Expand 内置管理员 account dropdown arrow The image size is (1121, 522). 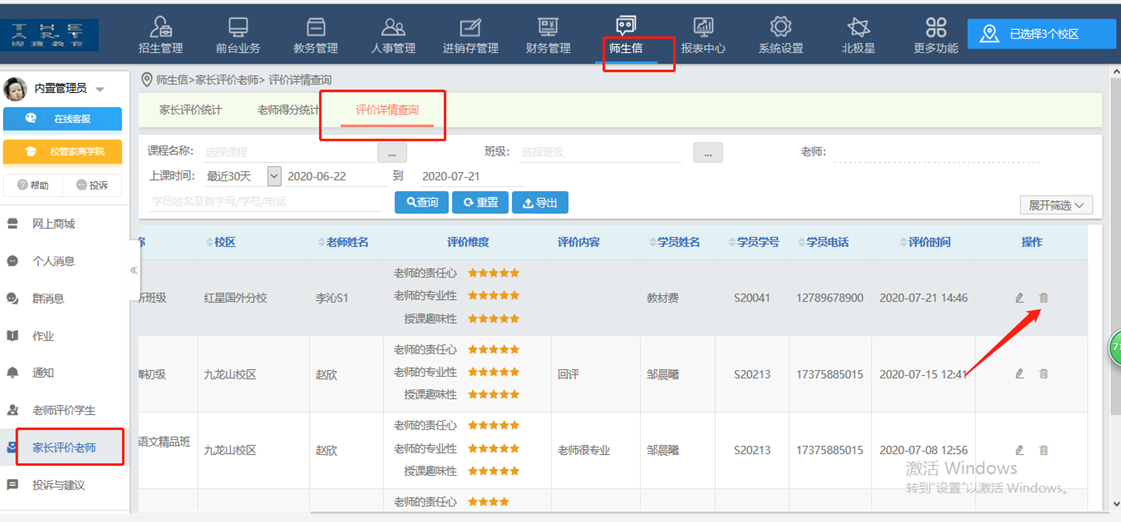click(x=100, y=89)
